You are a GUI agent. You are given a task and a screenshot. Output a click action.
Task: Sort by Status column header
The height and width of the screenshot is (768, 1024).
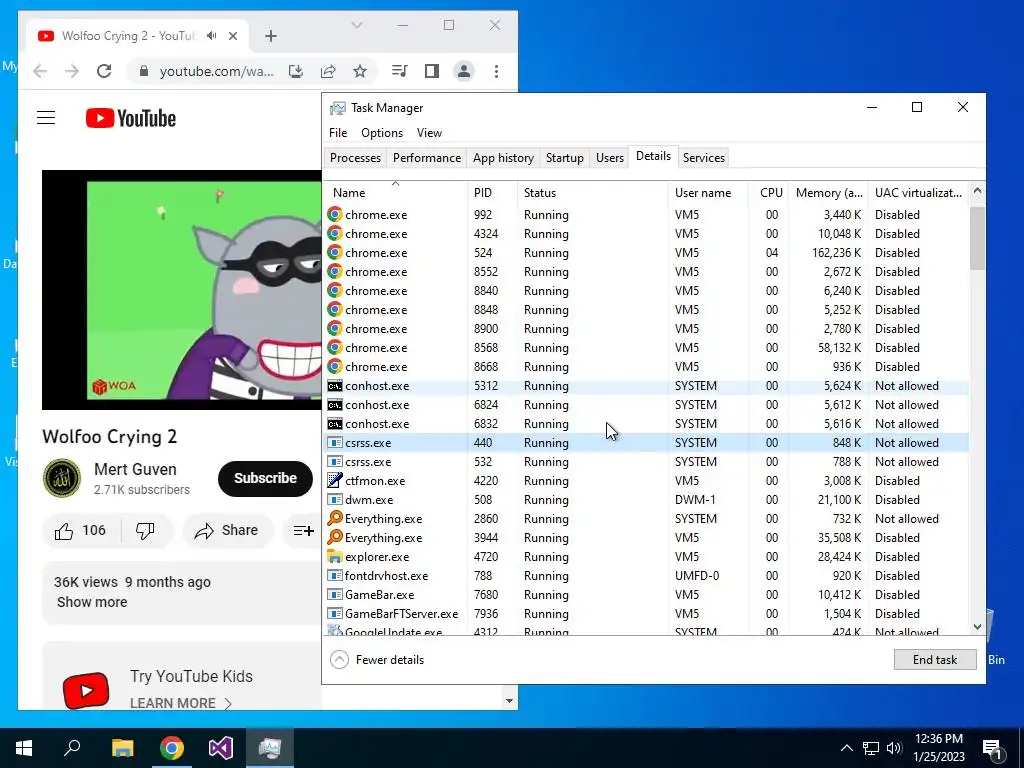pos(593,193)
